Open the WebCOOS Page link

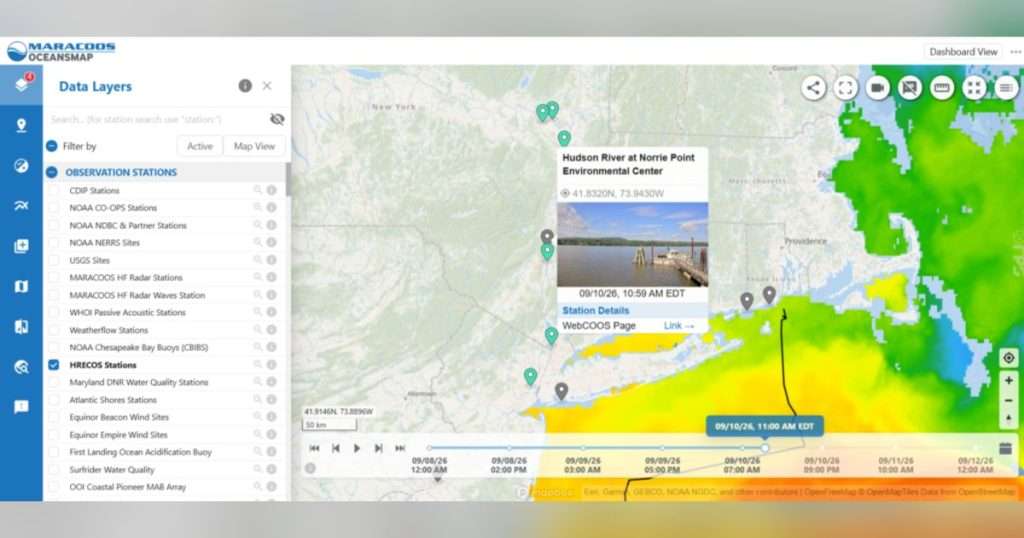coord(679,326)
